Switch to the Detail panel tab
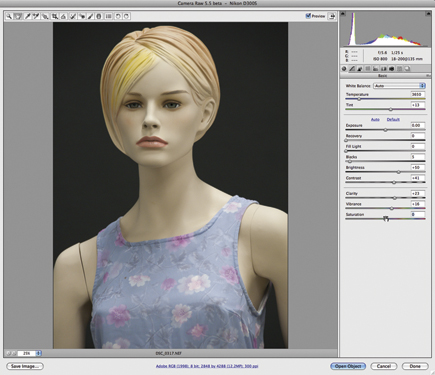Screen dimensions: 435x375 (360, 69)
